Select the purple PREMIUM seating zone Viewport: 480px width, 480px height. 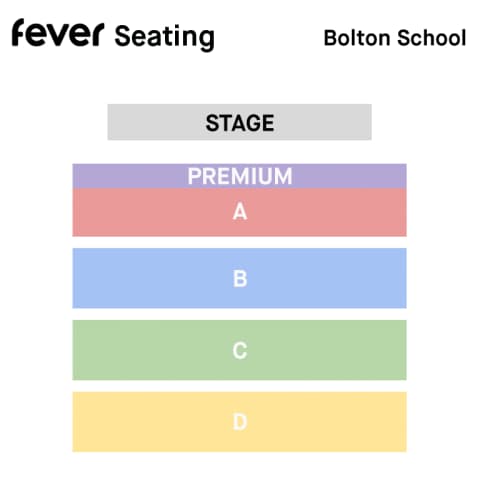239,176
